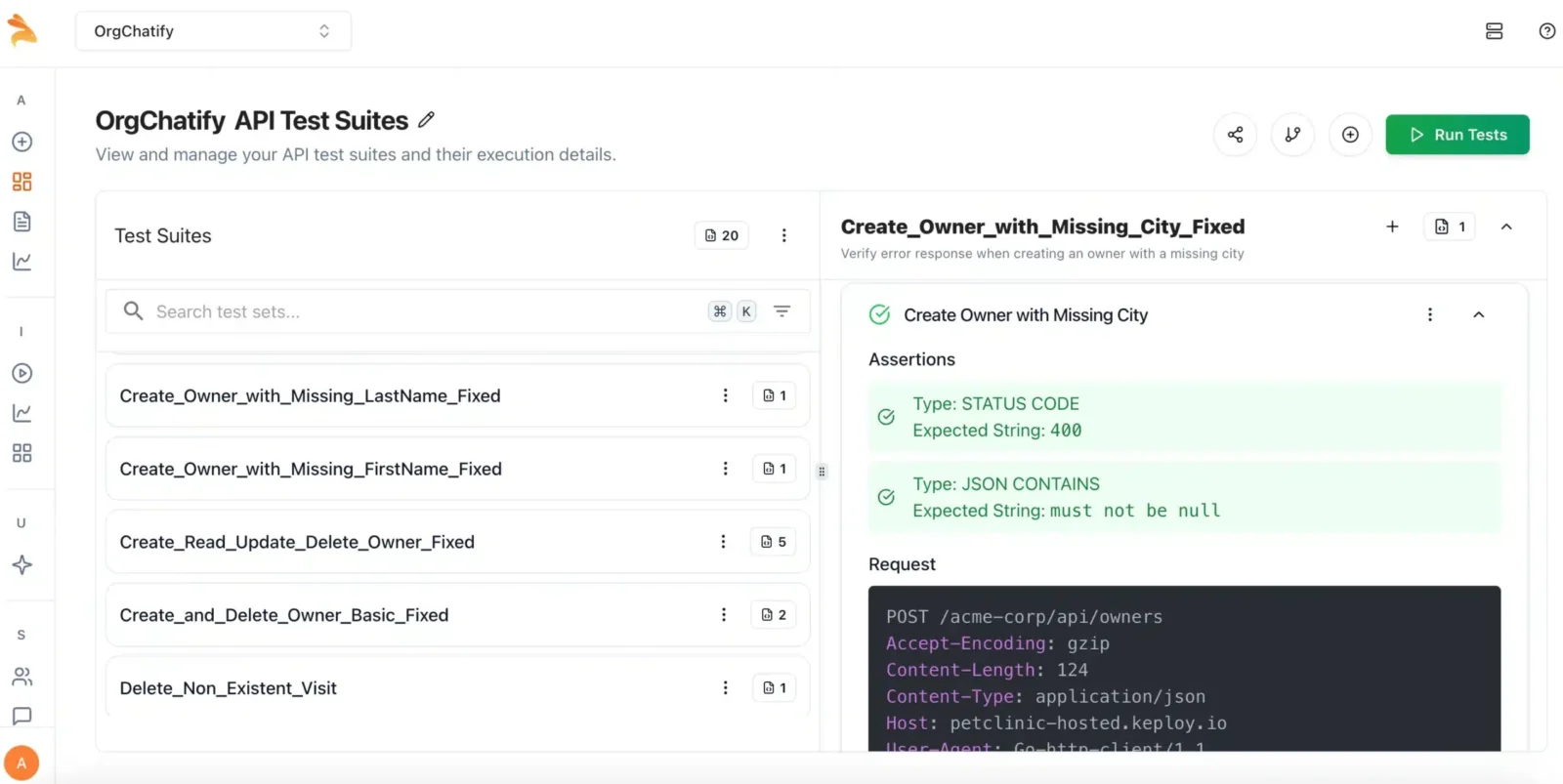This screenshot has width=1563, height=784.
Task: Click count badge 5 for Create_Read_Update_Delete suite
Action: pos(774,542)
